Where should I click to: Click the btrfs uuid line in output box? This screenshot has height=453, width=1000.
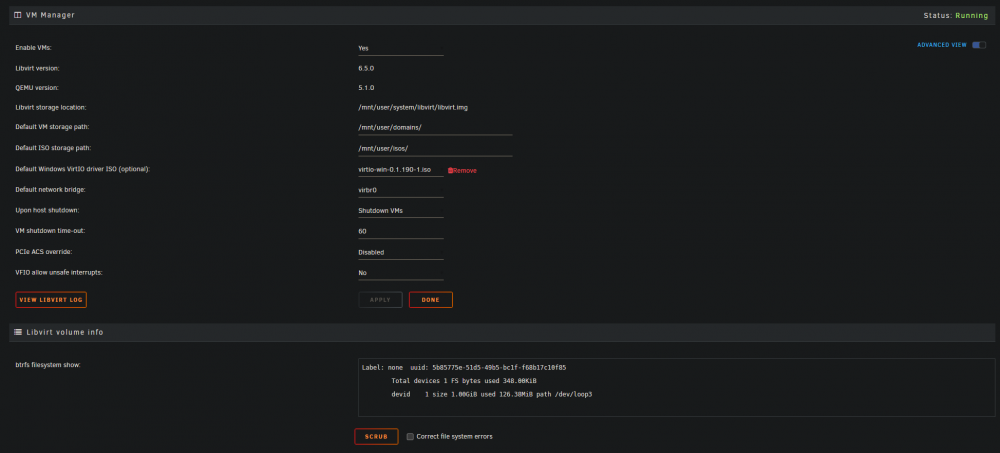pyautogui.click(x=464, y=368)
